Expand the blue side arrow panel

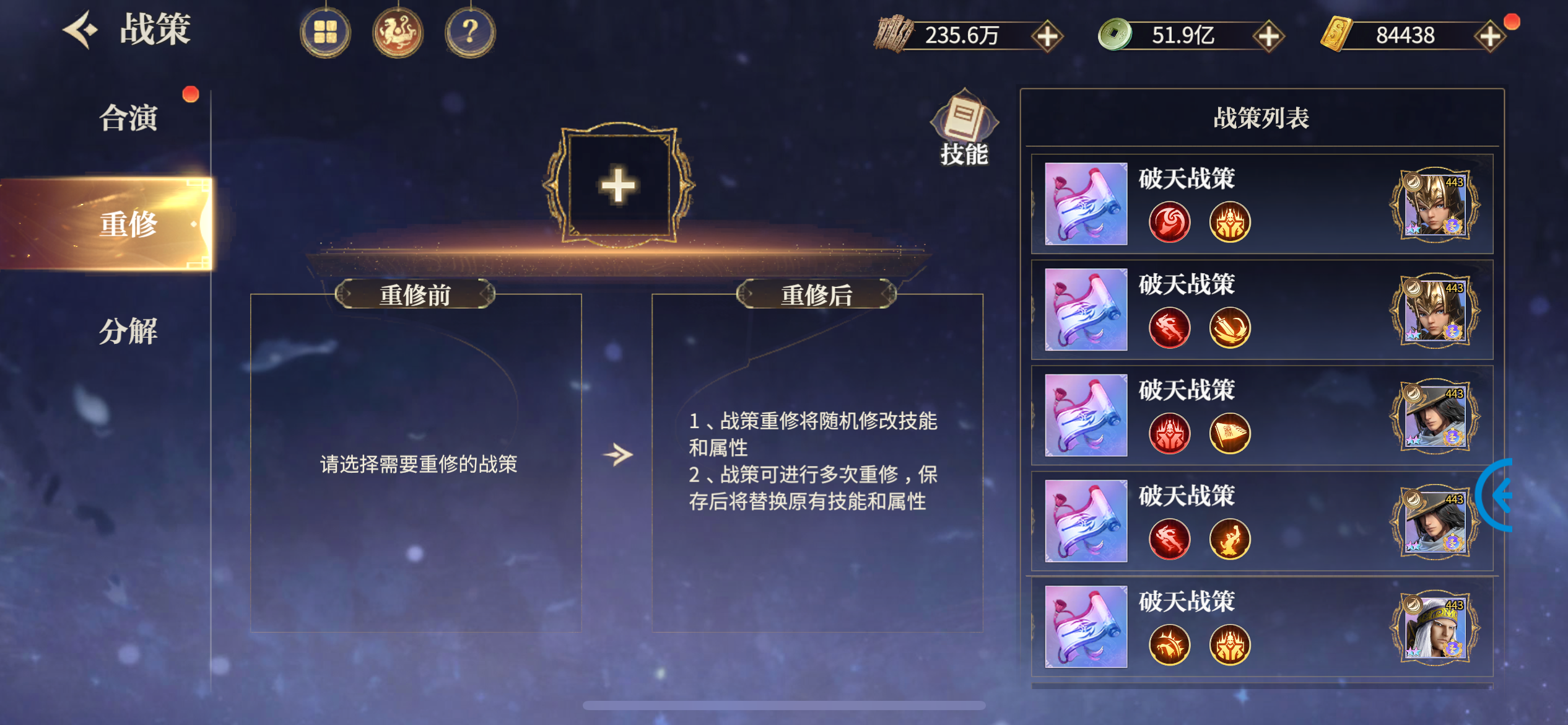point(1496,495)
